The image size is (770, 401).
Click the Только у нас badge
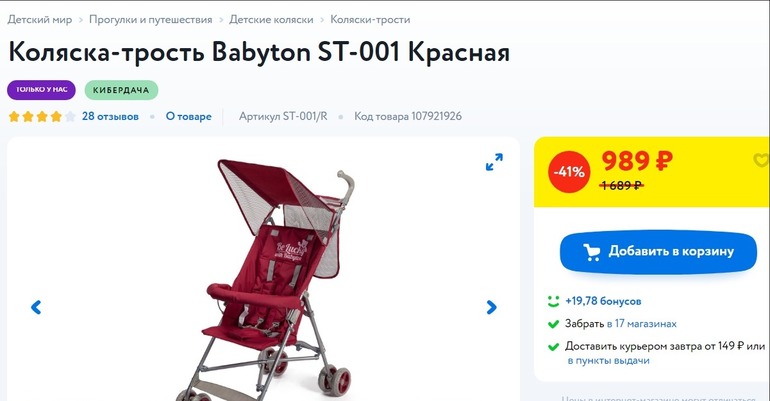coord(41,90)
